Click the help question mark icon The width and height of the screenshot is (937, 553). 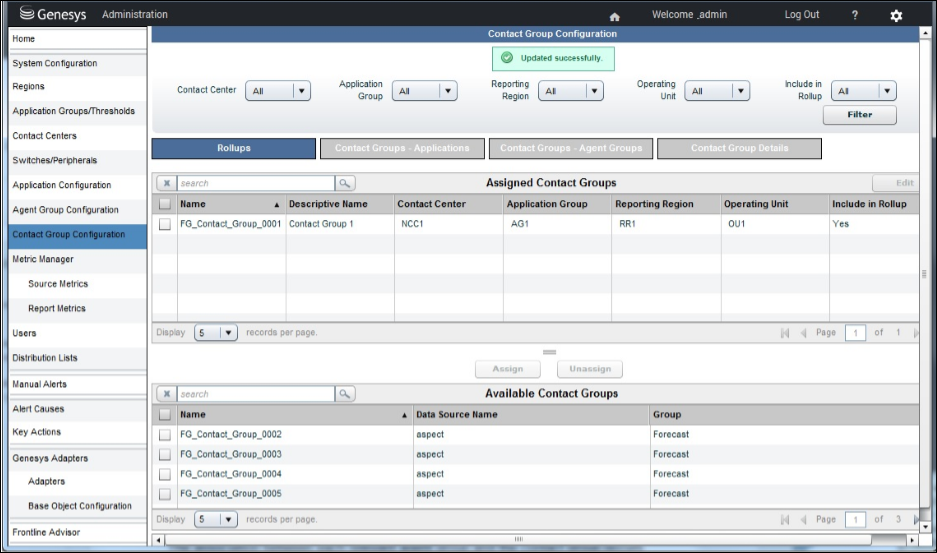[x=854, y=15]
